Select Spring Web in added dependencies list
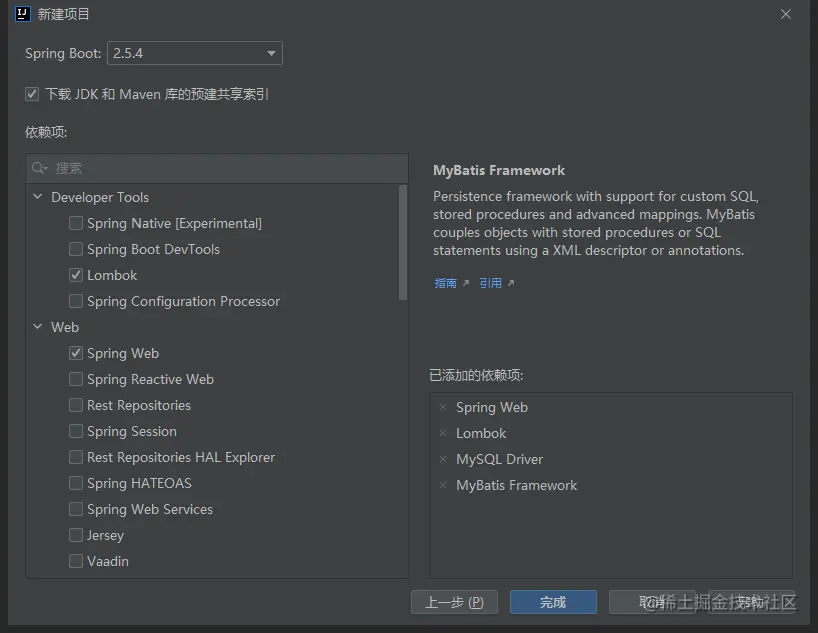Screen dimensions: 818x633 [492, 407]
